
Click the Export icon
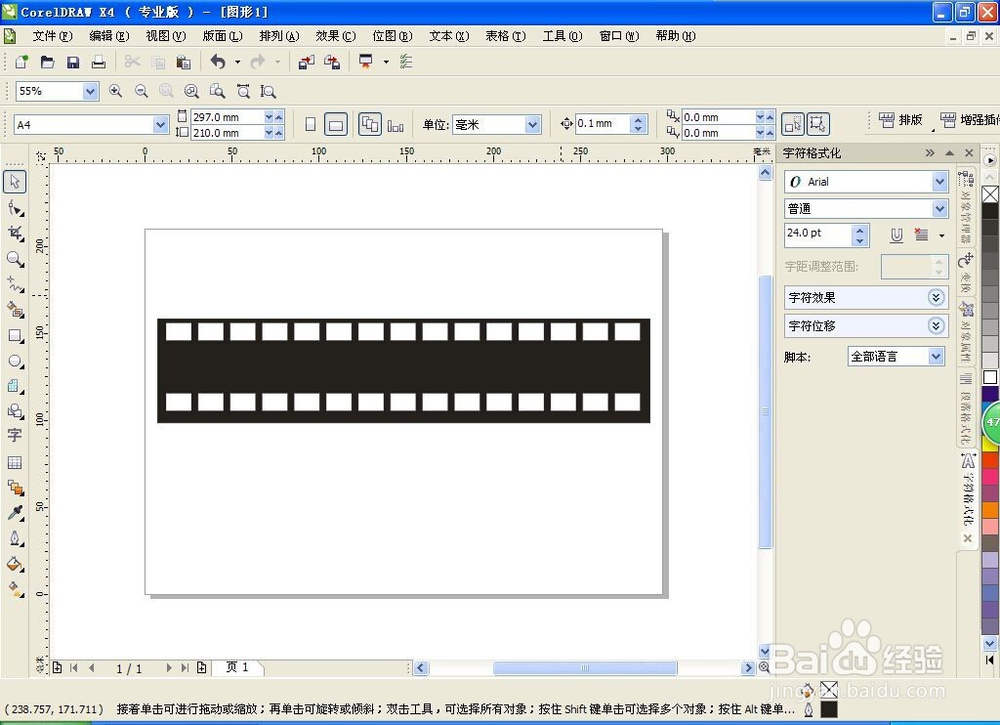332,62
